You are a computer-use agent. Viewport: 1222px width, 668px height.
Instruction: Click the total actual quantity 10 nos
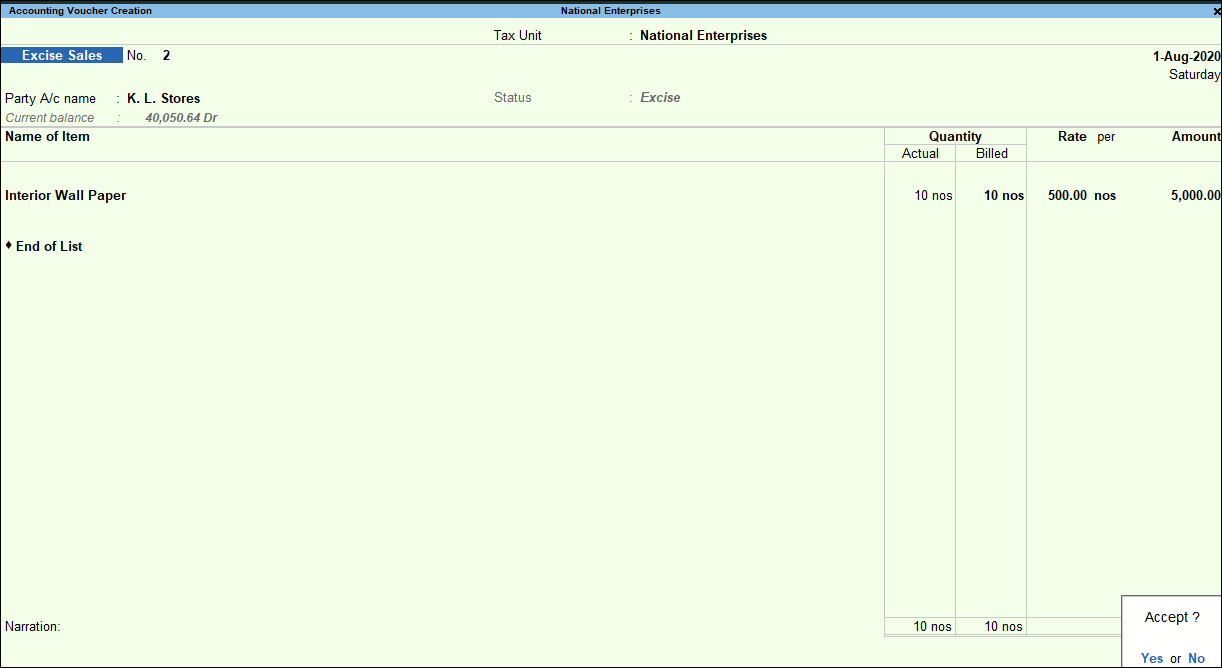[x=933, y=627]
